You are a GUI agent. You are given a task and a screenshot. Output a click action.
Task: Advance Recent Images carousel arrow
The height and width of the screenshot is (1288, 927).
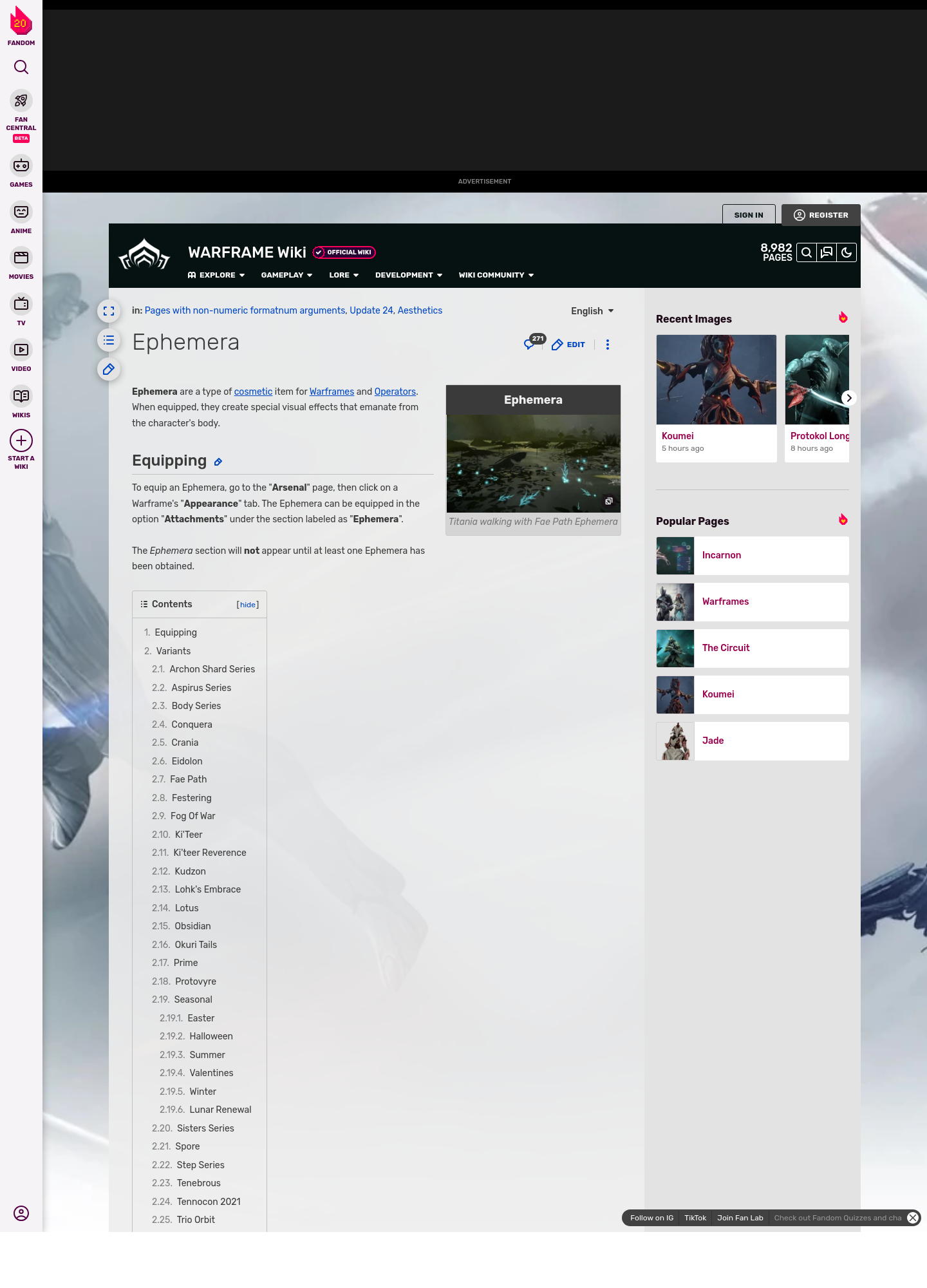[849, 398]
